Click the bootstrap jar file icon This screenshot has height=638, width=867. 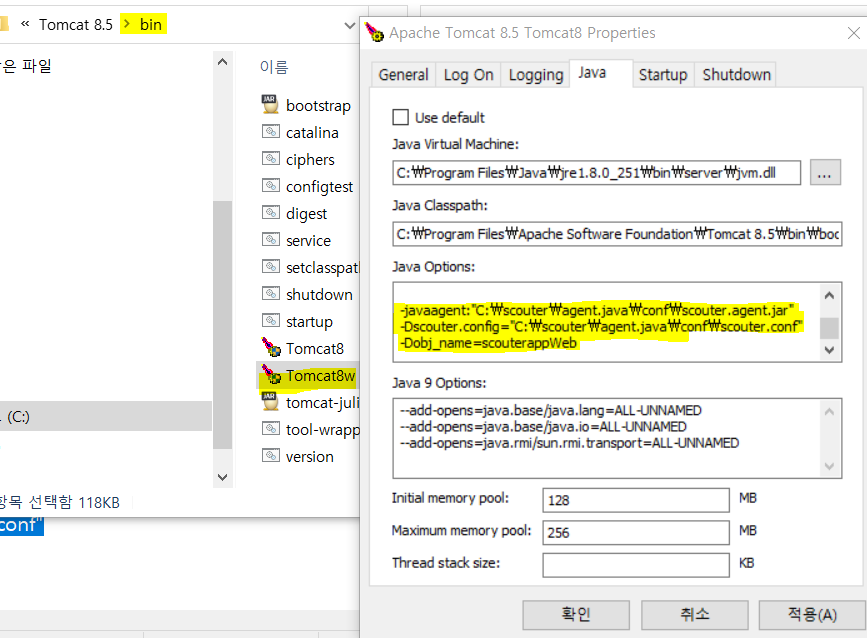point(270,105)
